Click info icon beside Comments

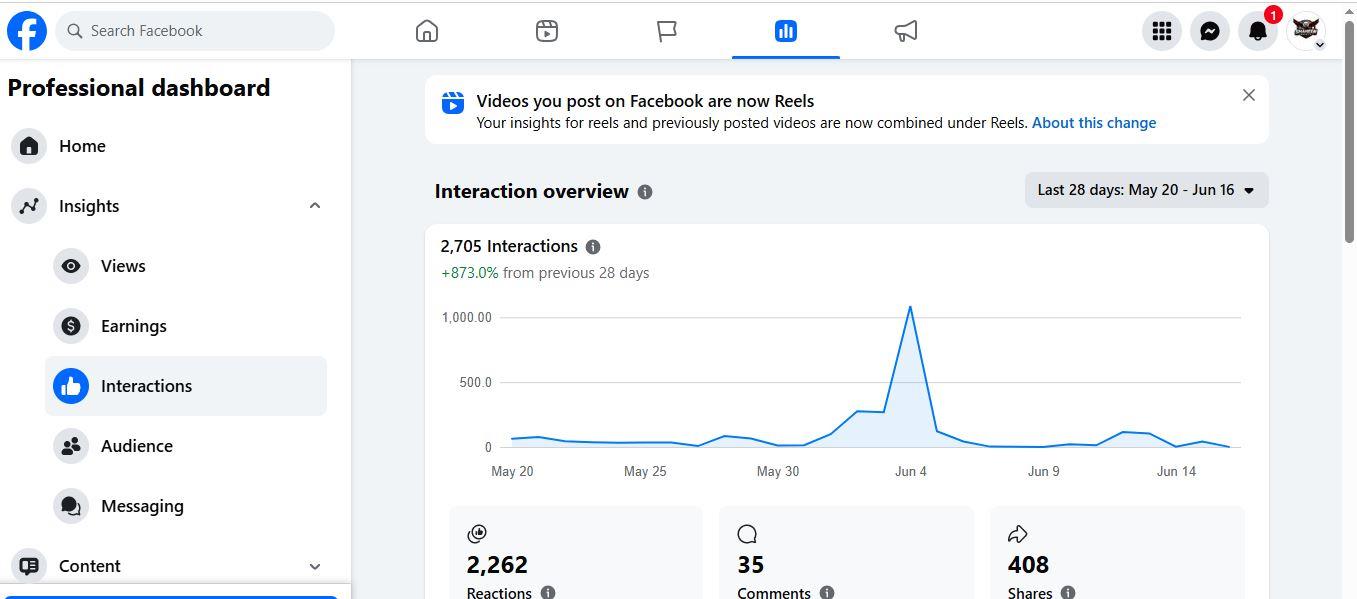pyautogui.click(x=827, y=593)
